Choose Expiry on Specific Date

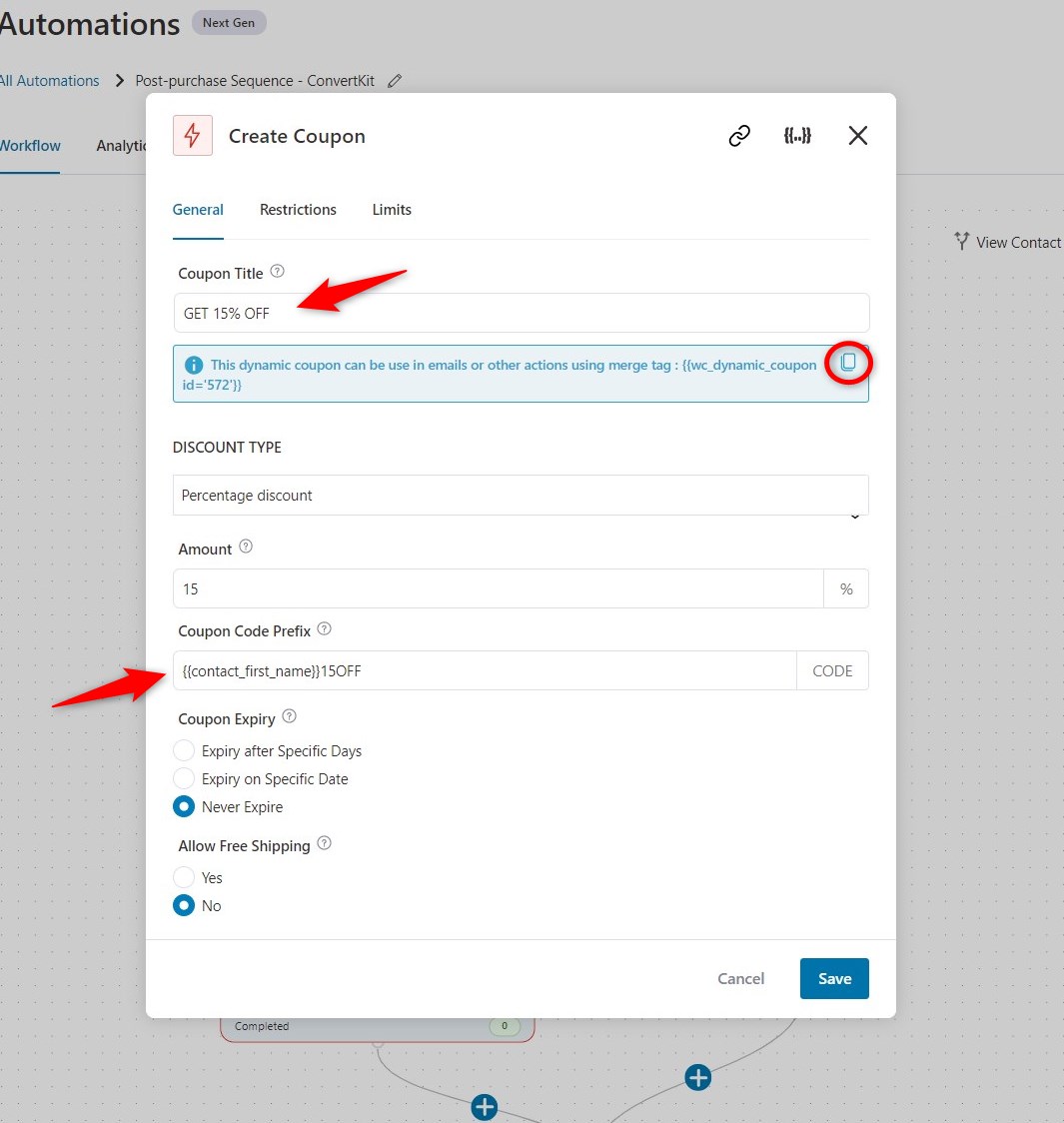coord(184,778)
